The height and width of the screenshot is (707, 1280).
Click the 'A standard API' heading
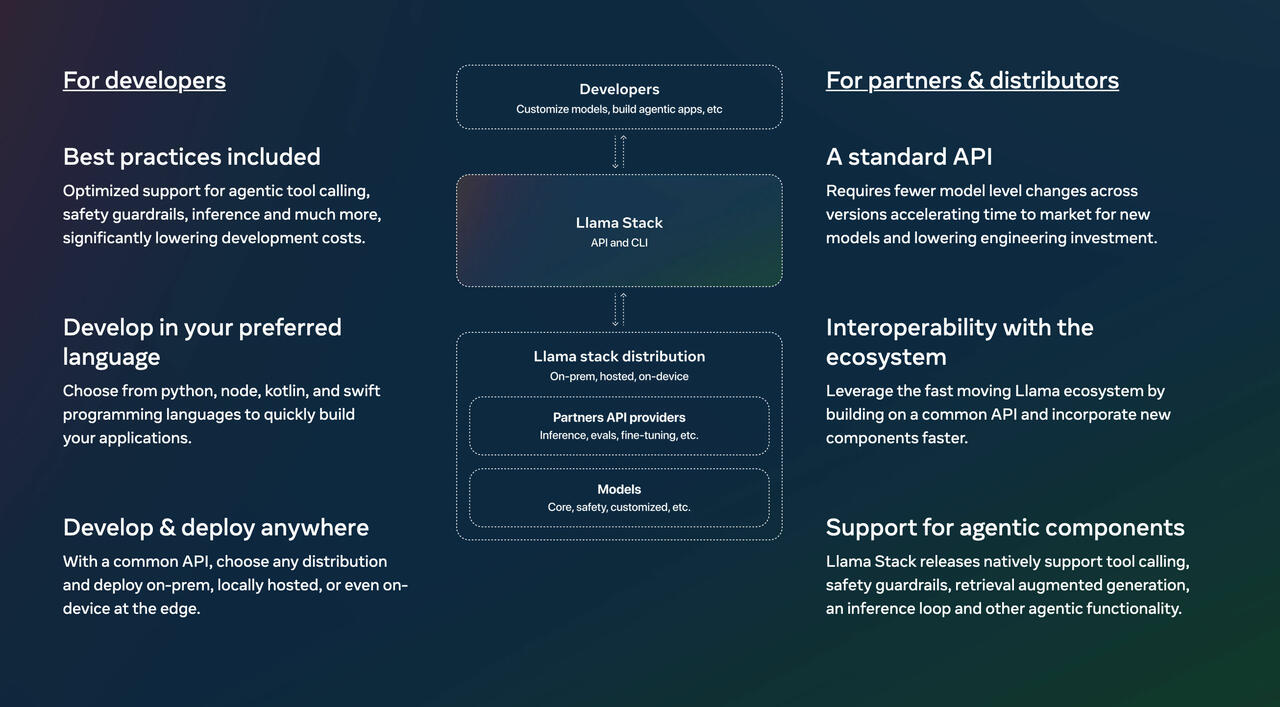click(x=909, y=157)
